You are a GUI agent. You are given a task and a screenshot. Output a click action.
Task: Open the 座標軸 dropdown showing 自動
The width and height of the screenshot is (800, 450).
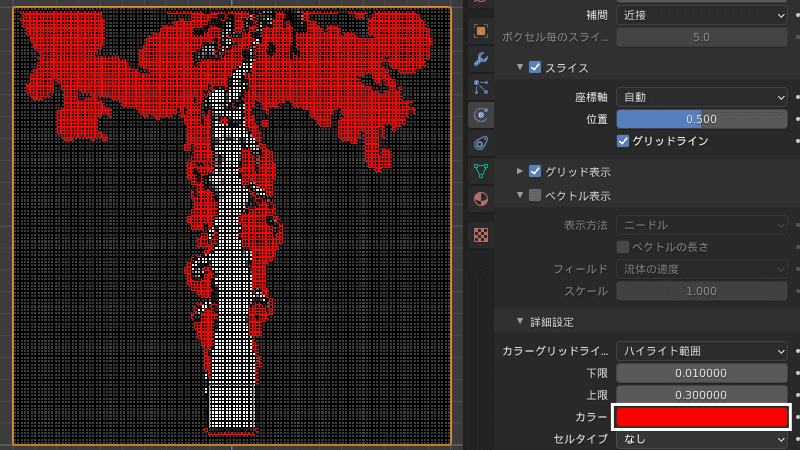click(x=702, y=97)
